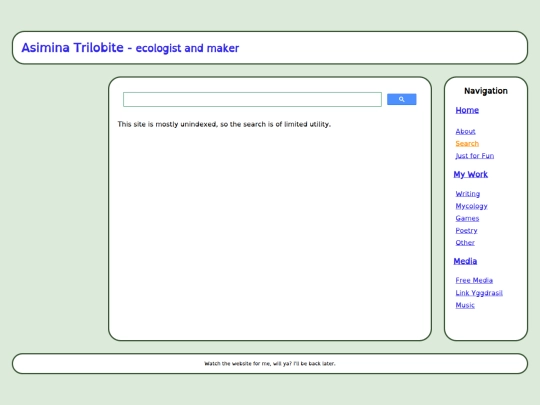
Task: Open the Home navigation link
Action: [x=467, y=110]
